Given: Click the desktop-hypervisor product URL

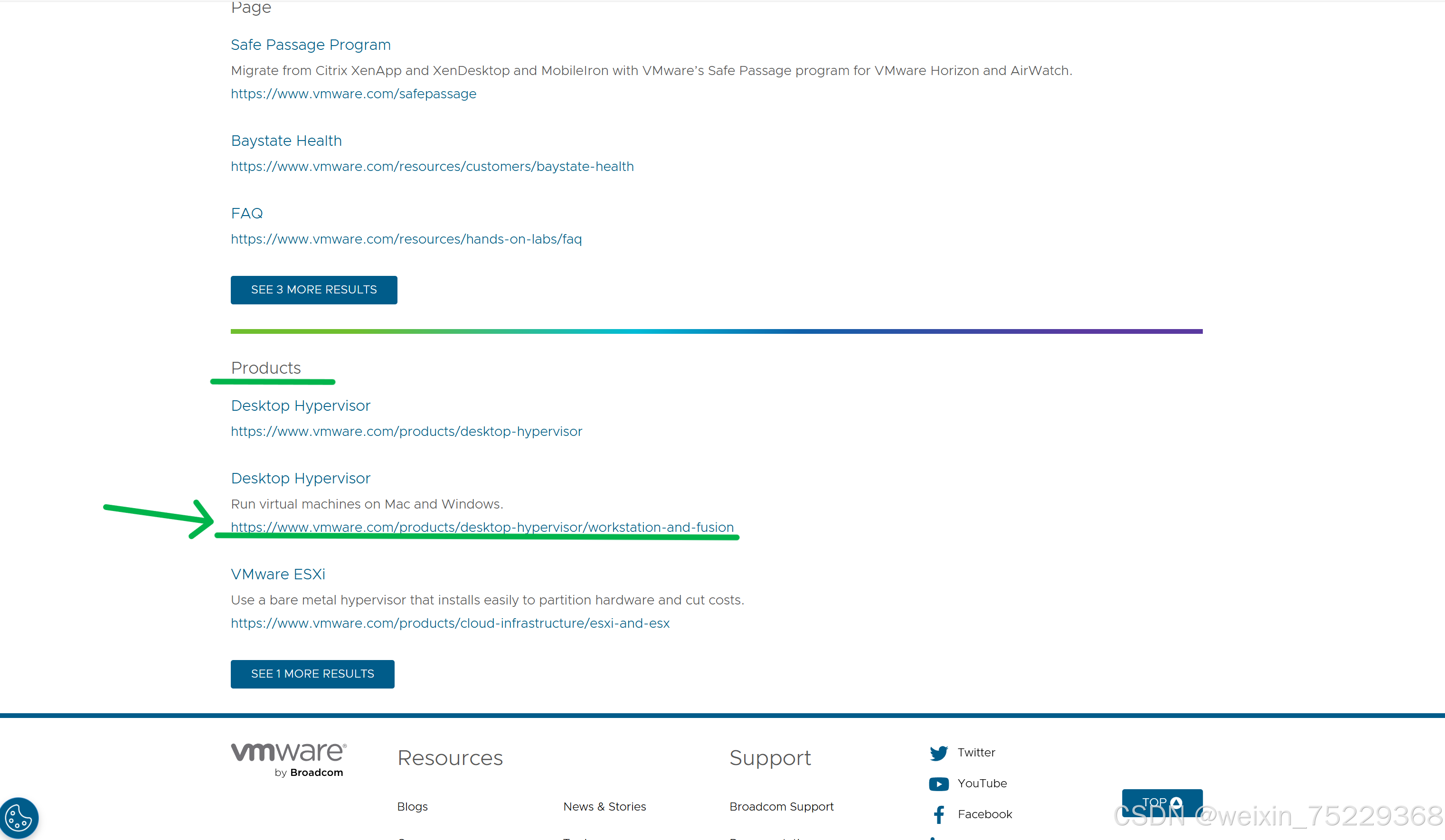Looking at the screenshot, I should 406,432.
